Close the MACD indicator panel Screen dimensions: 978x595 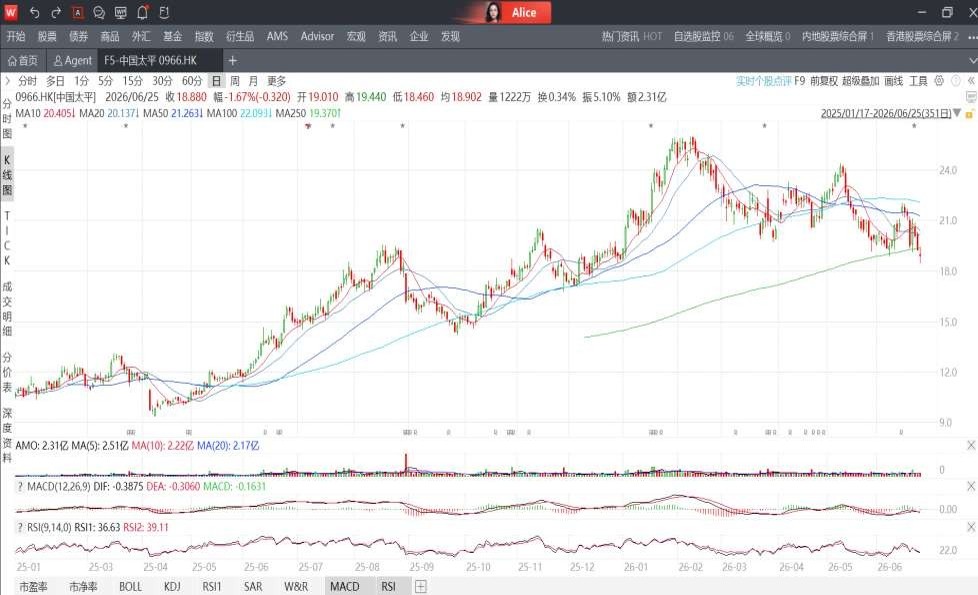pyautogui.click(x=971, y=486)
